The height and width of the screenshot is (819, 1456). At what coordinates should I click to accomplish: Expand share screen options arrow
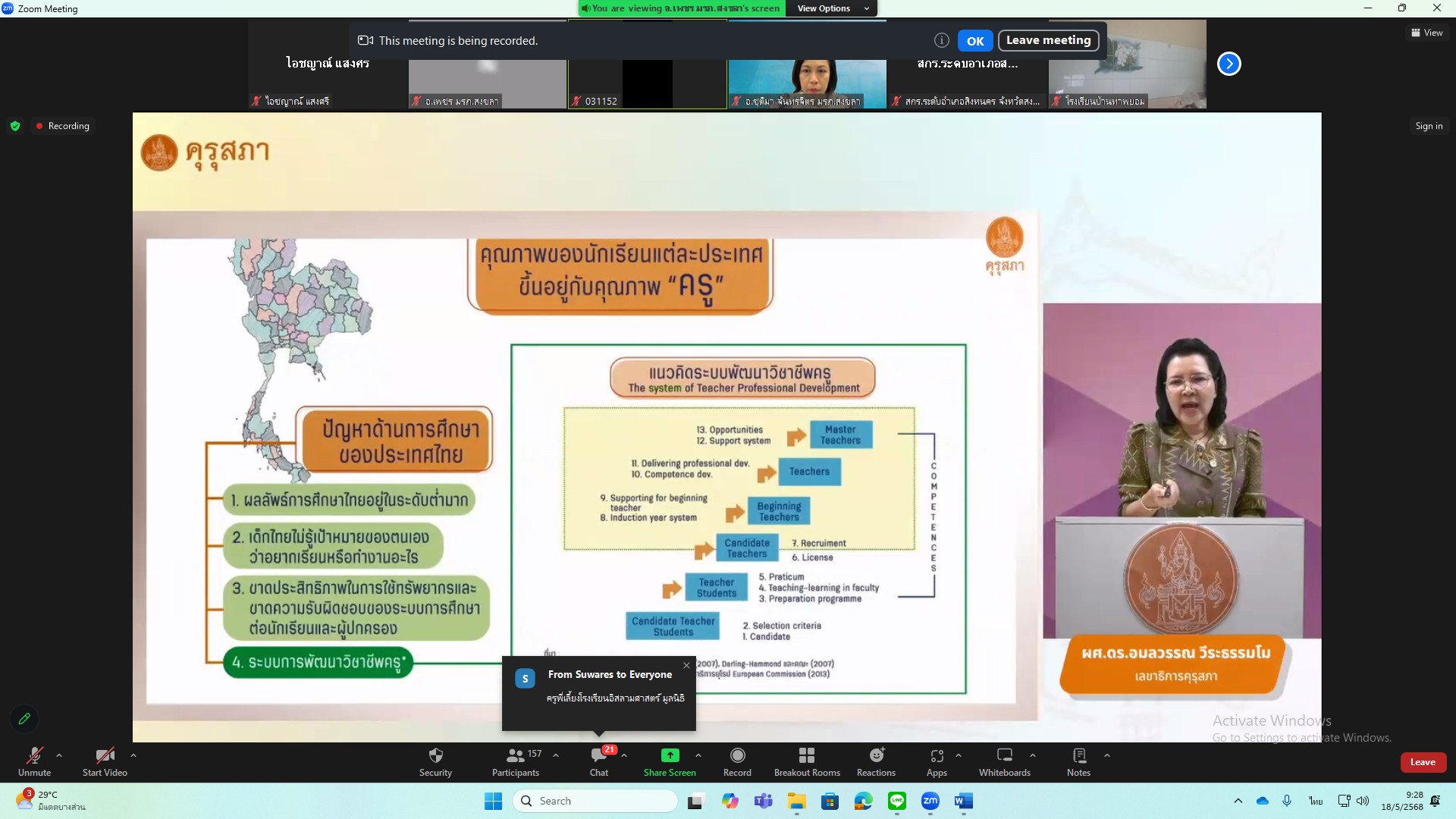tap(698, 755)
